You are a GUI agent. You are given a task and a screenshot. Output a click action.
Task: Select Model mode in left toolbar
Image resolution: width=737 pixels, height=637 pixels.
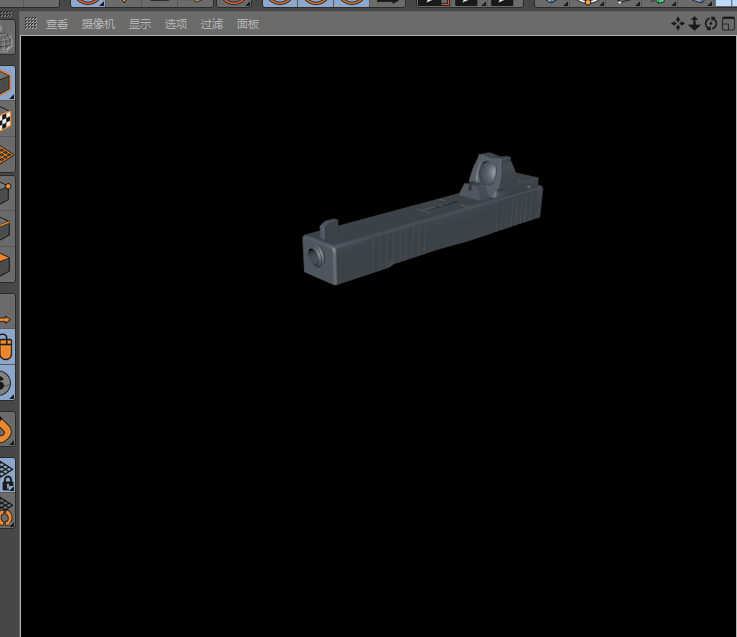point(5,84)
